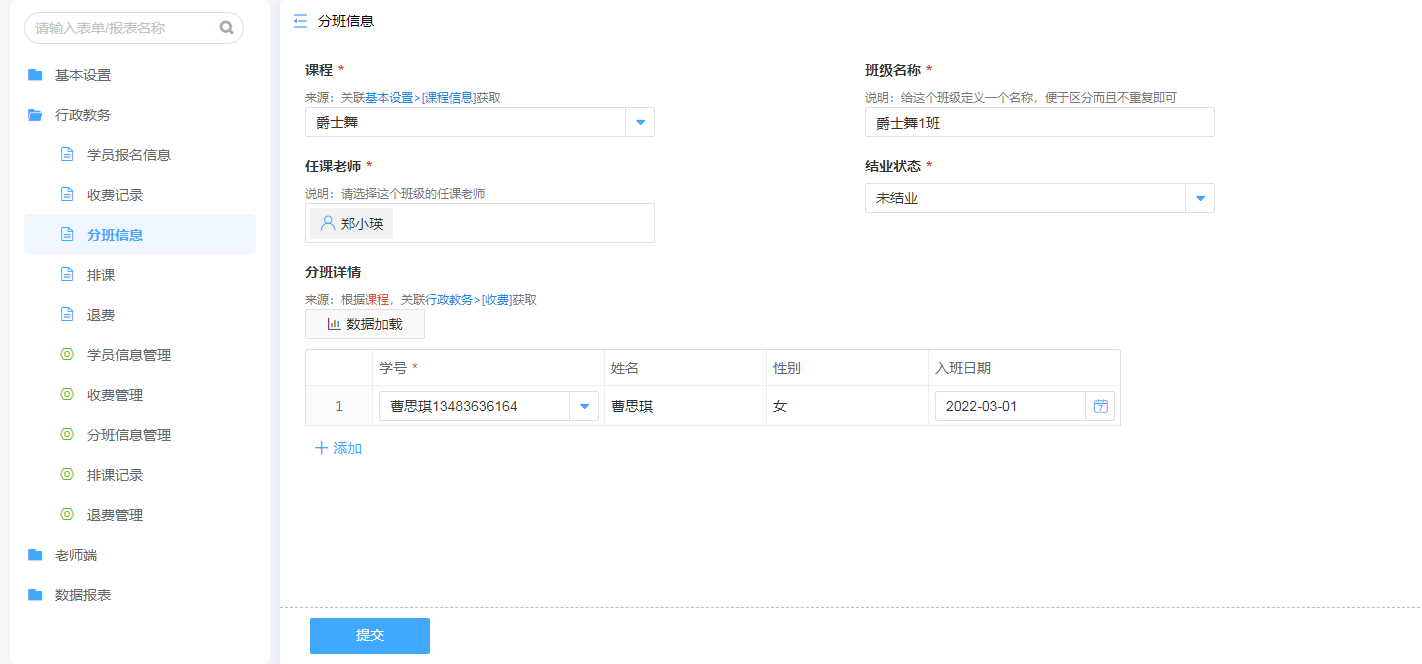The image size is (1422, 664).
Task: Click the search magnifier icon in sidebar
Action: pyautogui.click(x=226, y=28)
